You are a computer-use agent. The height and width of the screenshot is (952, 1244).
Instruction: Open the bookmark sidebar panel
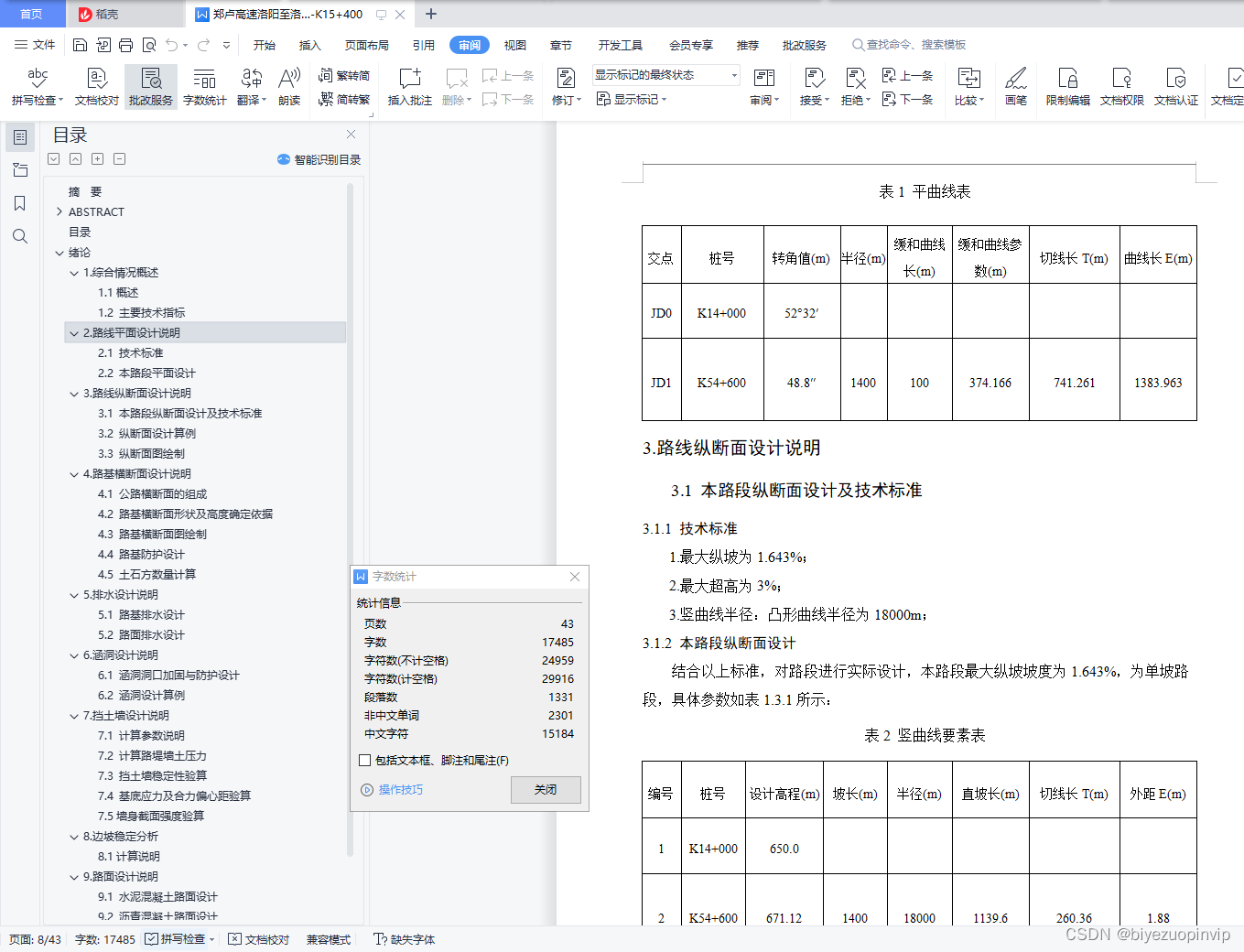point(20,203)
